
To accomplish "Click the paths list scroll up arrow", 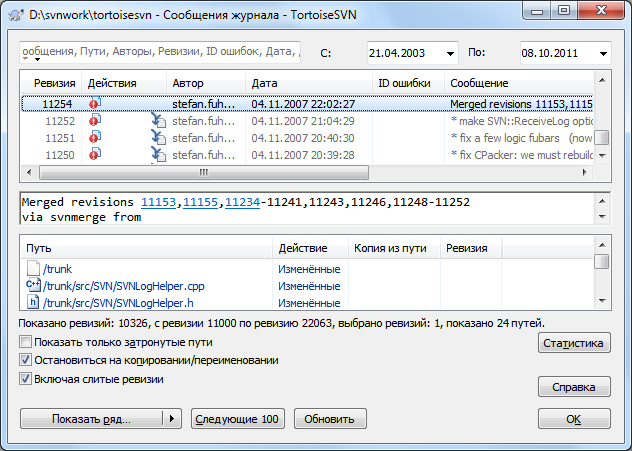I will [602, 245].
